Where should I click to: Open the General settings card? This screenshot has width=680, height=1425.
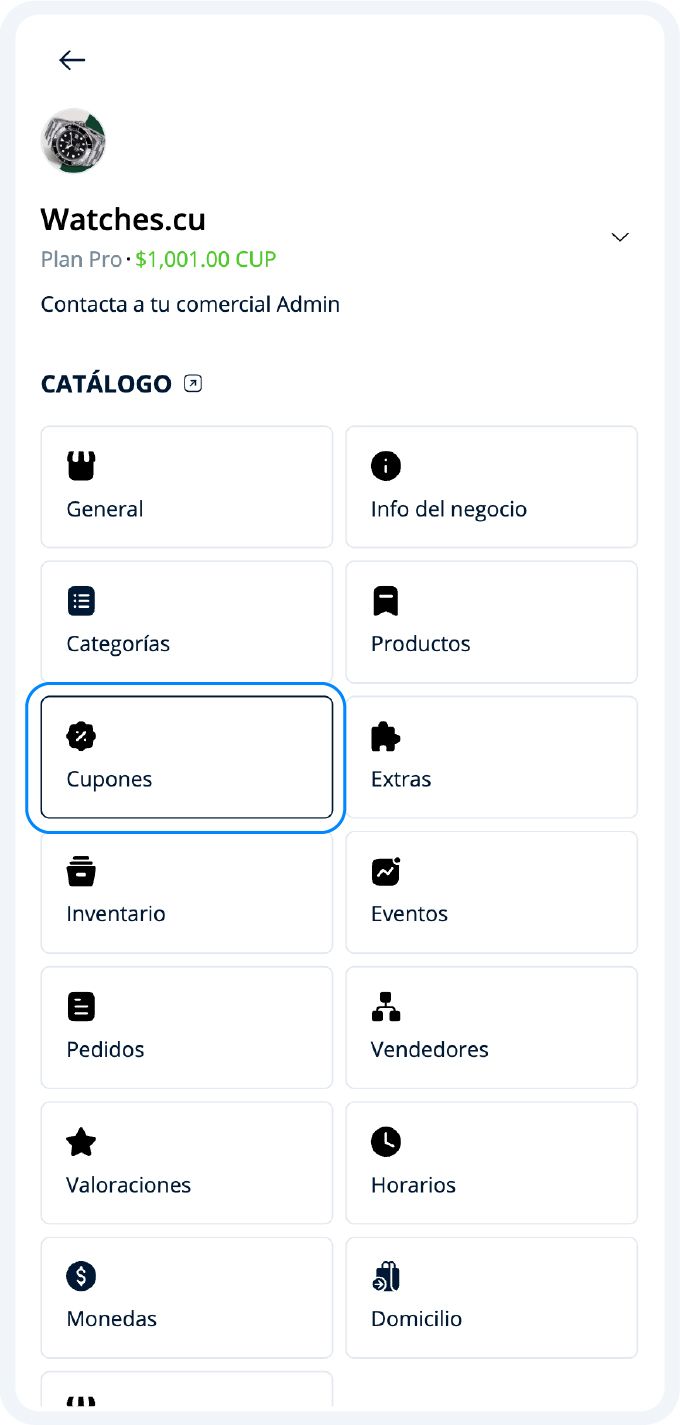coord(186,487)
